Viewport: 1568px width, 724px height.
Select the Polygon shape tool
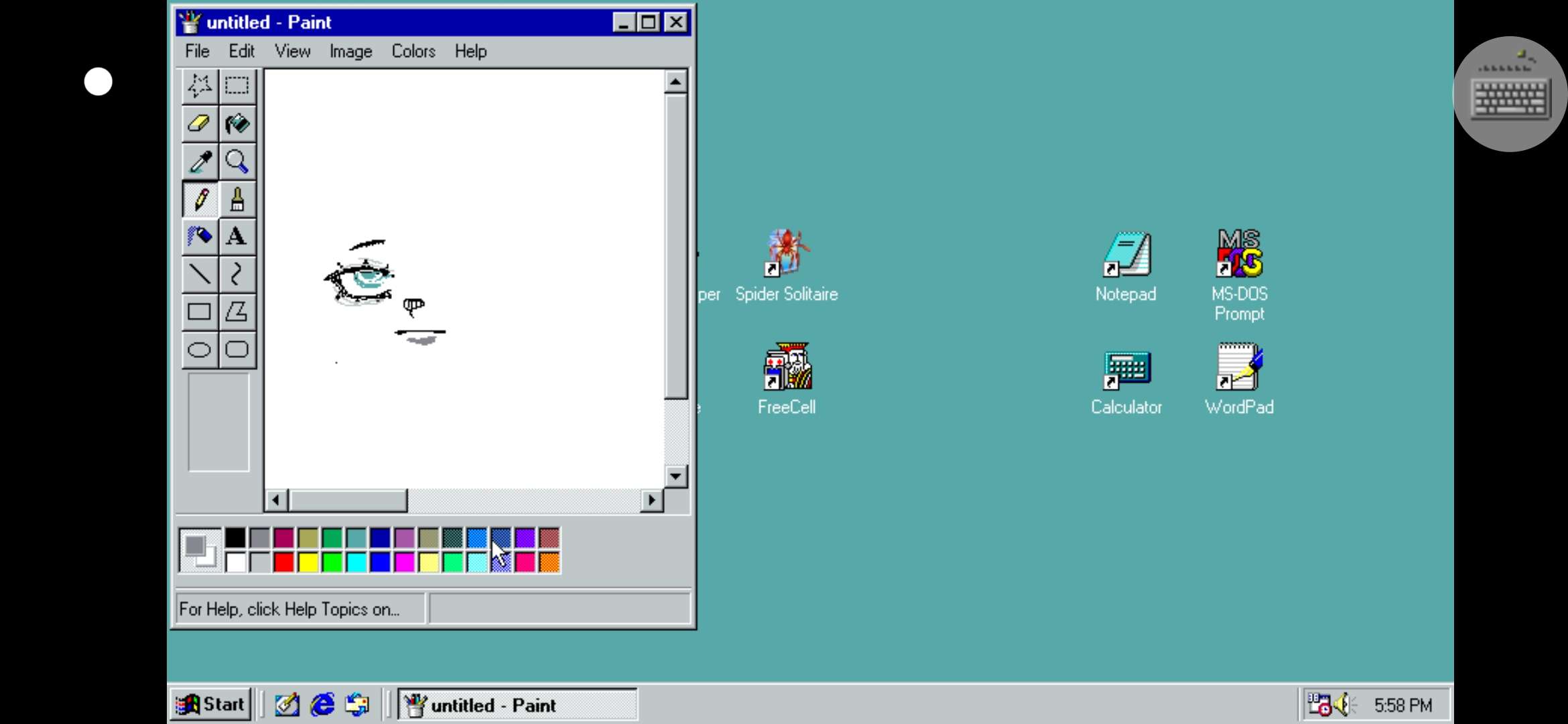tap(237, 312)
